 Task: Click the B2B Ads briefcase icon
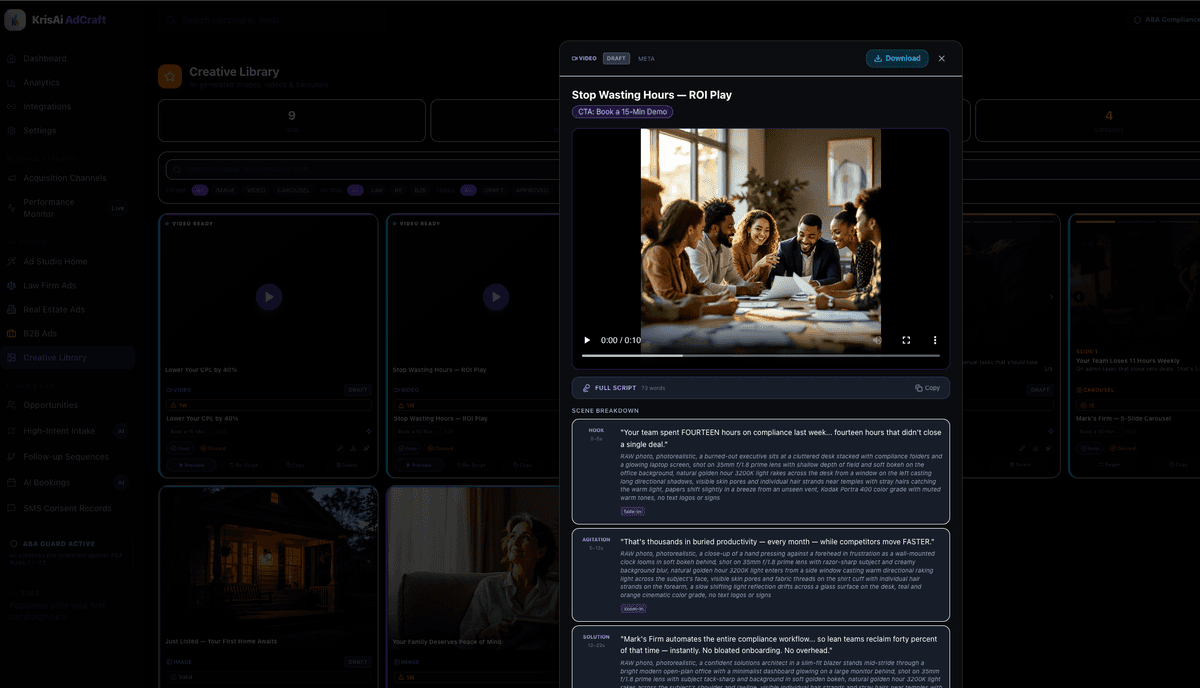click(x=12, y=334)
